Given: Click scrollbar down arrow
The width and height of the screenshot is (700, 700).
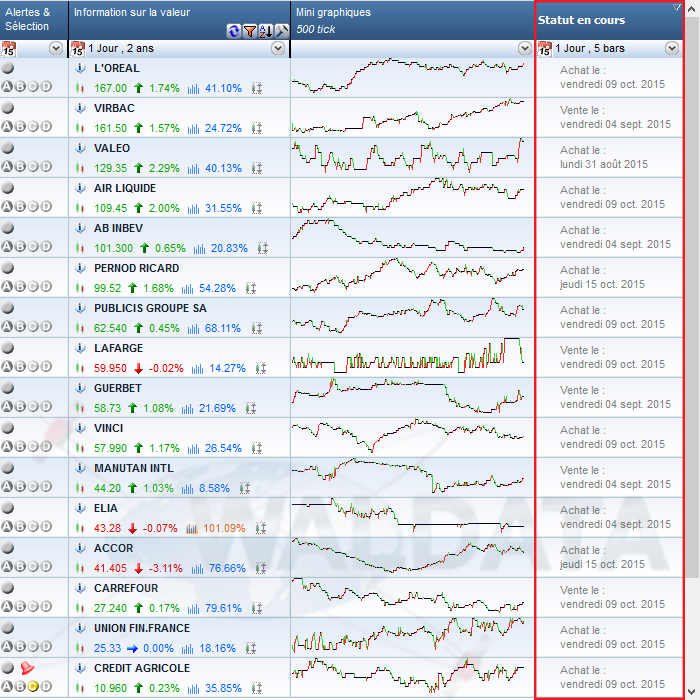Looking at the screenshot, I should click(692, 691).
